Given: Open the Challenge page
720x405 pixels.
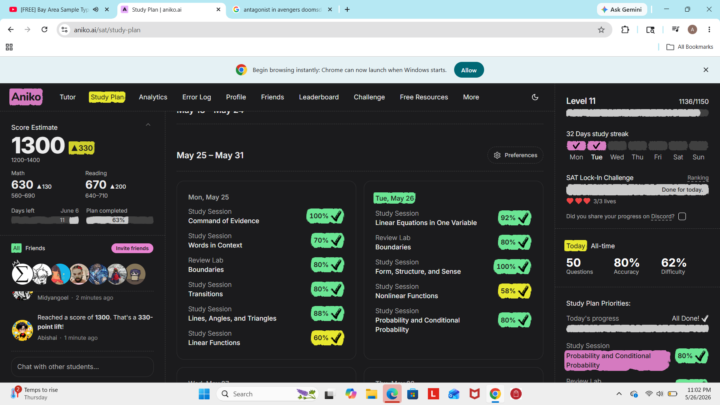Looking at the screenshot, I should tap(369, 97).
